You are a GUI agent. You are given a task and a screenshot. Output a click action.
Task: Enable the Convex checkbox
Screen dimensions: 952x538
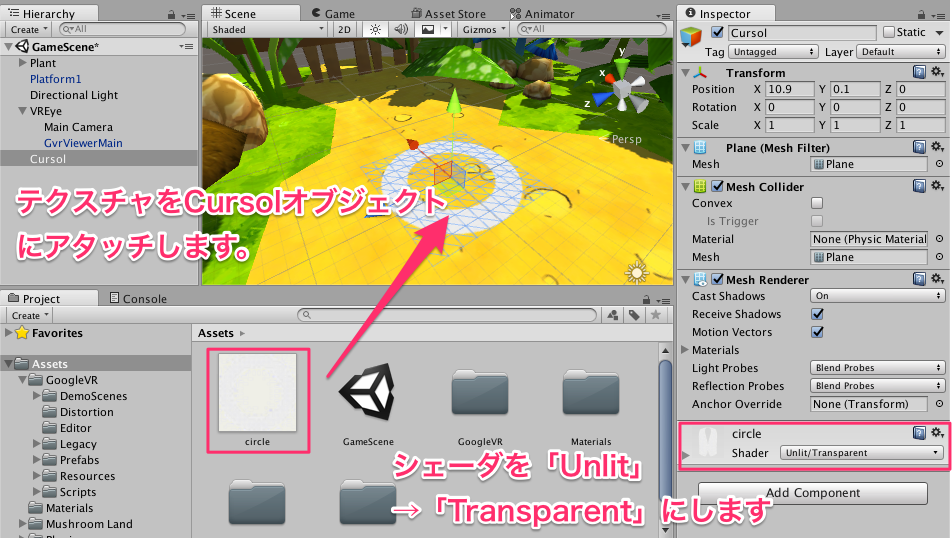817,203
